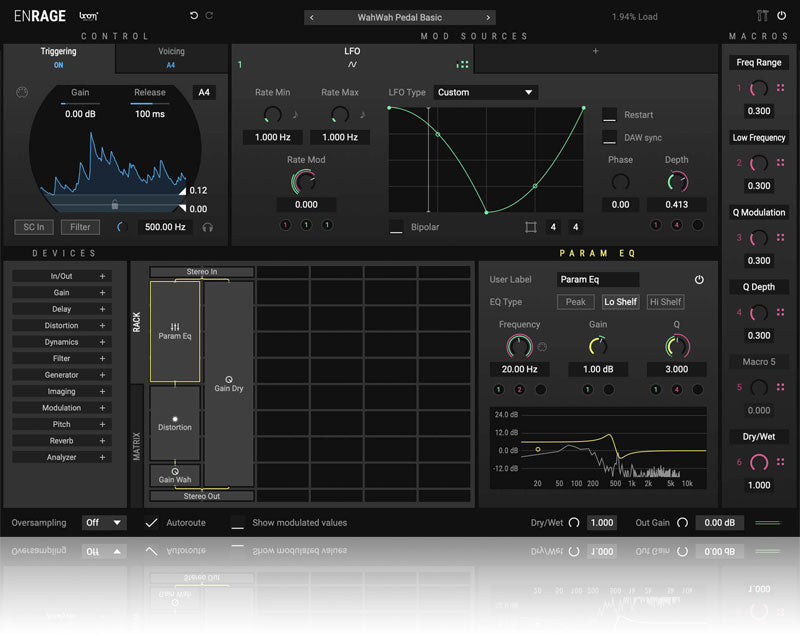The width and height of the screenshot is (800, 637).
Task: Select Gain Dry device in rack
Action: pyautogui.click(x=229, y=384)
